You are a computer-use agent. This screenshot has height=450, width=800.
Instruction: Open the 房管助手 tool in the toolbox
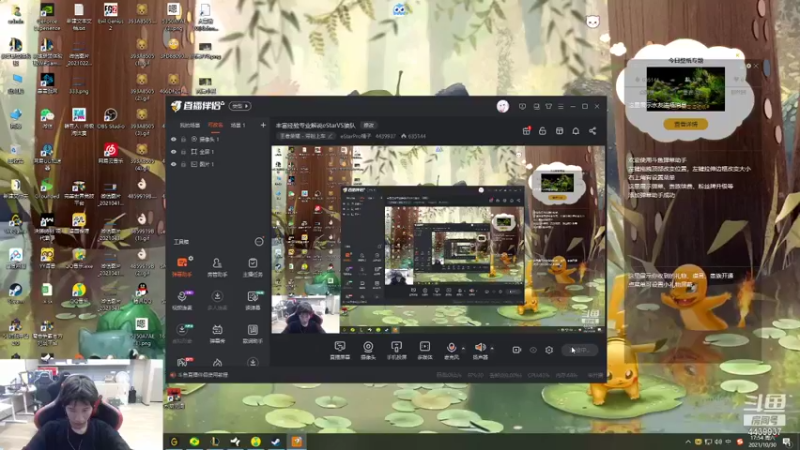pyautogui.click(x=217, y=266)
